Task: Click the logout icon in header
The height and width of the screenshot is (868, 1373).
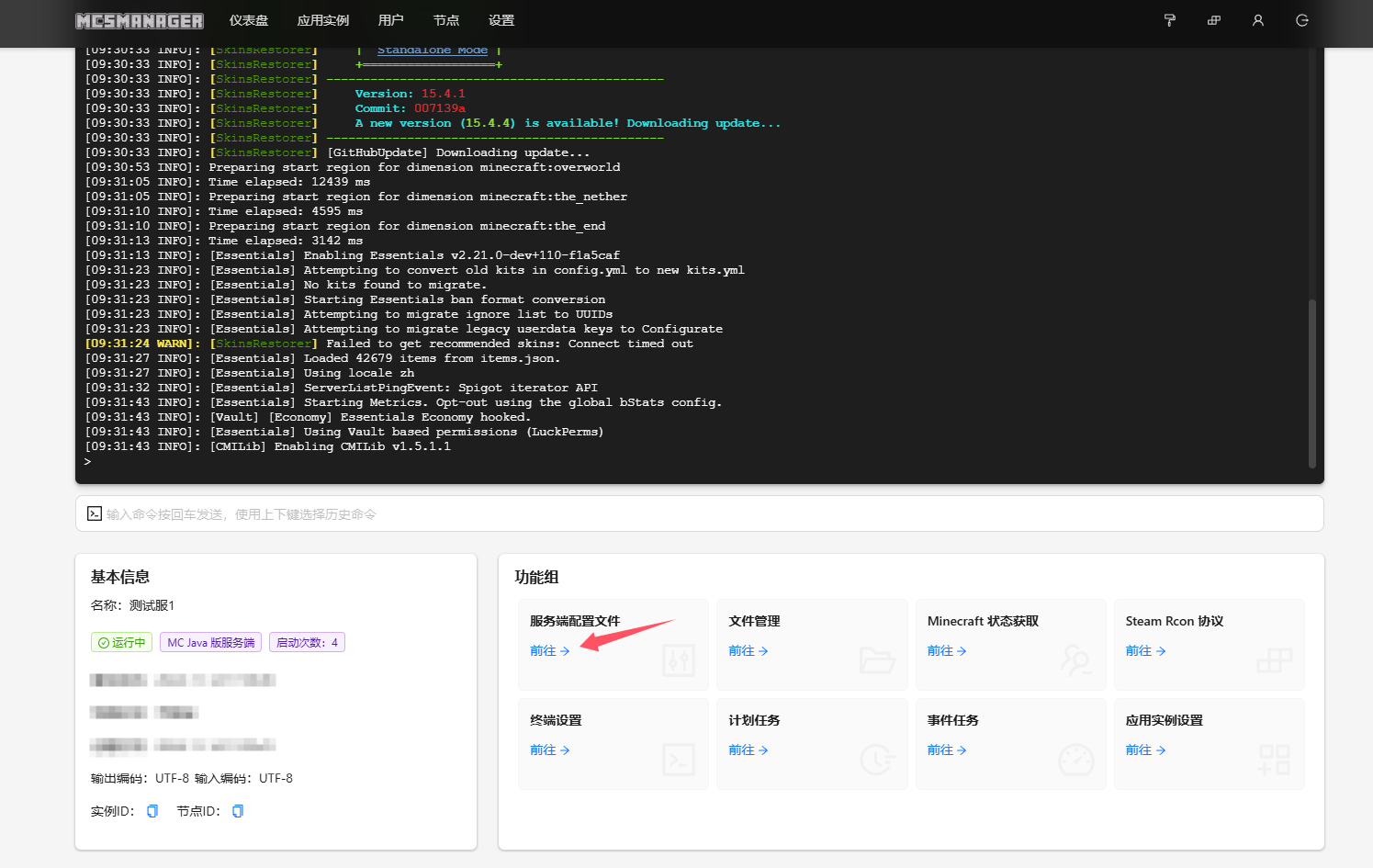Action: click(1301, 20)
